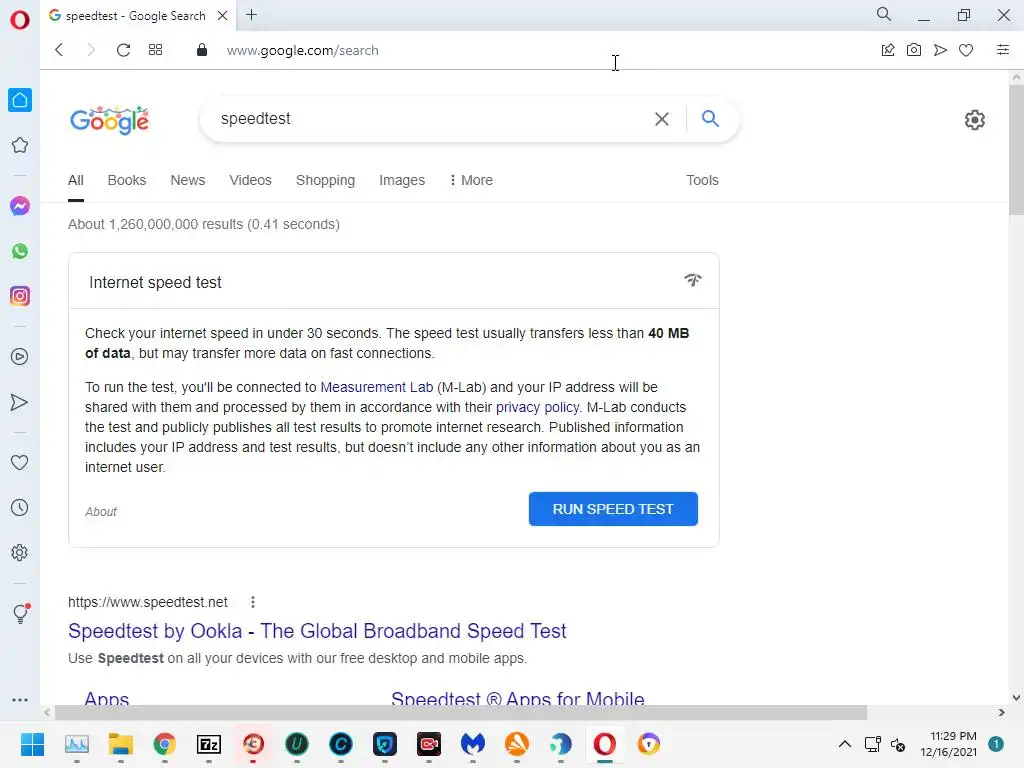Viewport: 1024px width, 768px height.
Task: Go back to previous page
Action: [x=59, y=50]
